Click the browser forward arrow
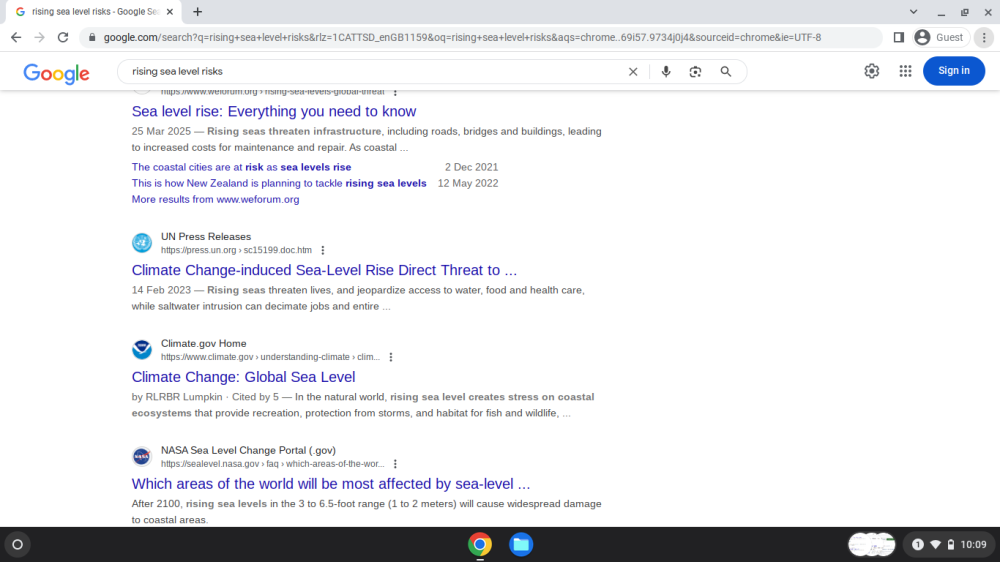Screen dimensions: 1000x562 point(40,38)
